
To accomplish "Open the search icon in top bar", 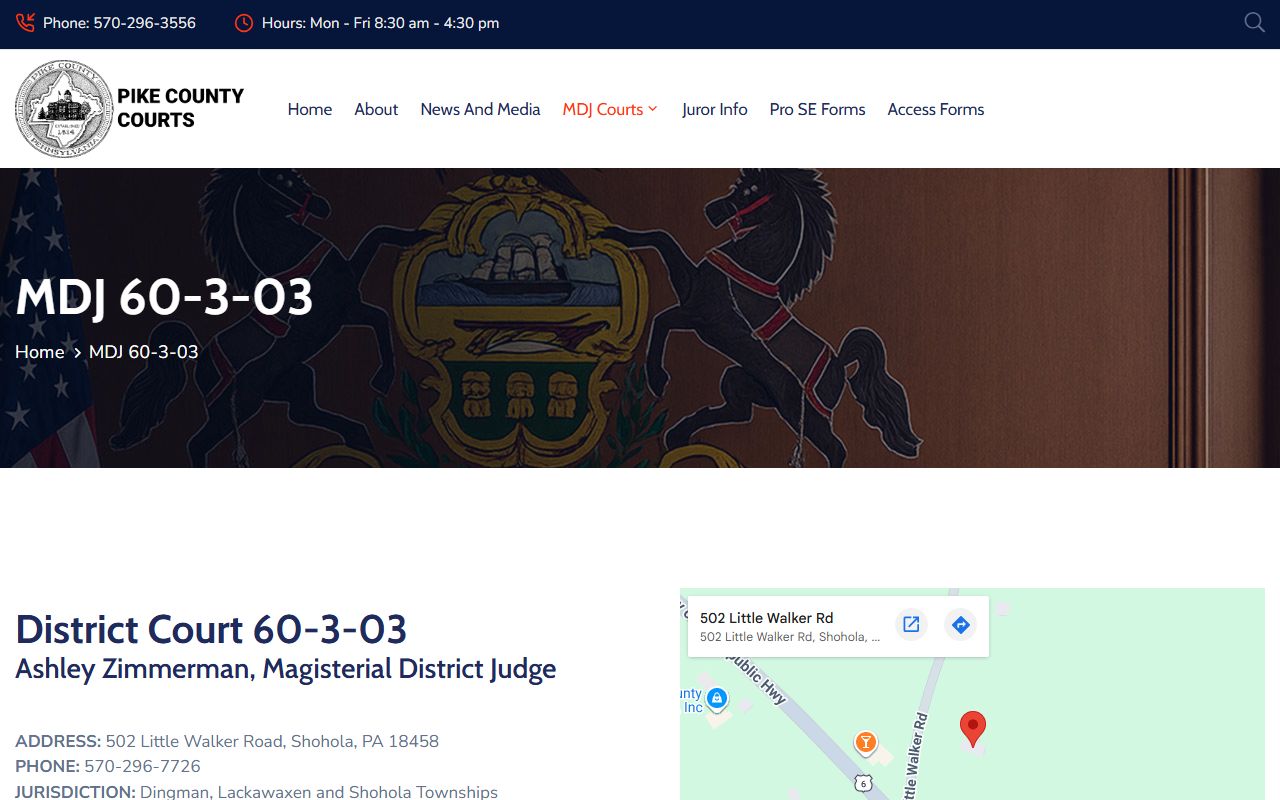I will (1254, 22).
